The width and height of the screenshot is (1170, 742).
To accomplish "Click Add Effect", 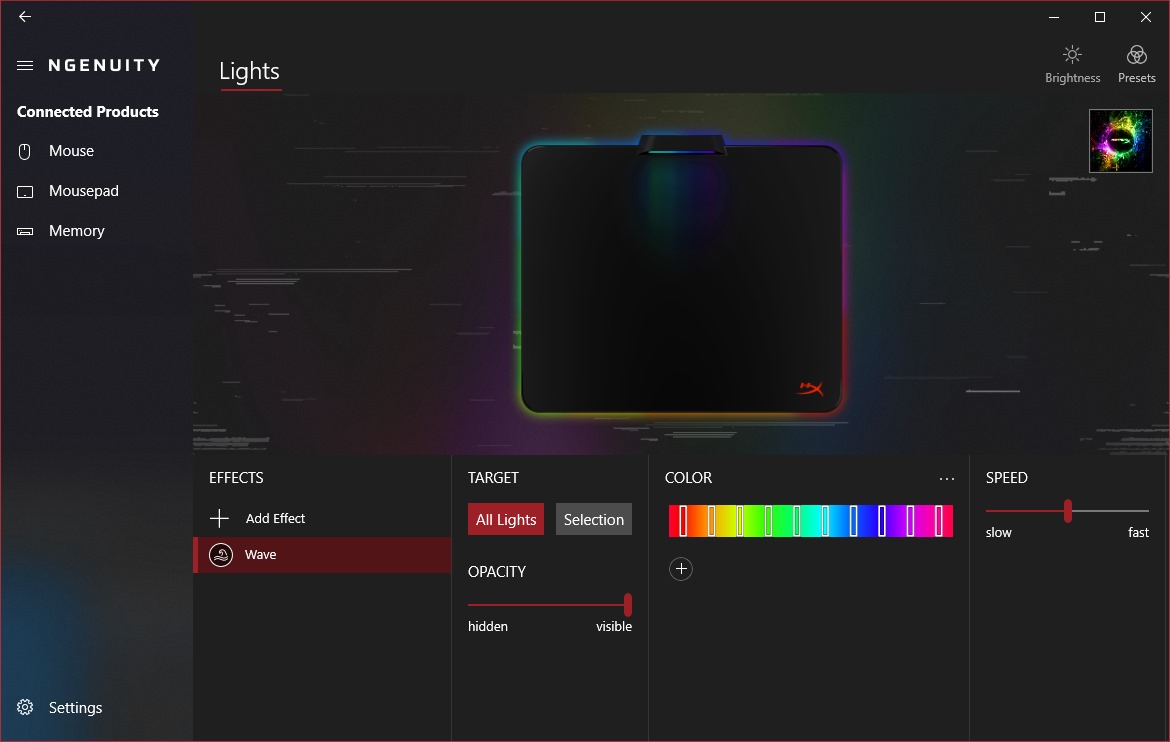I will click(x=275, y=519).
